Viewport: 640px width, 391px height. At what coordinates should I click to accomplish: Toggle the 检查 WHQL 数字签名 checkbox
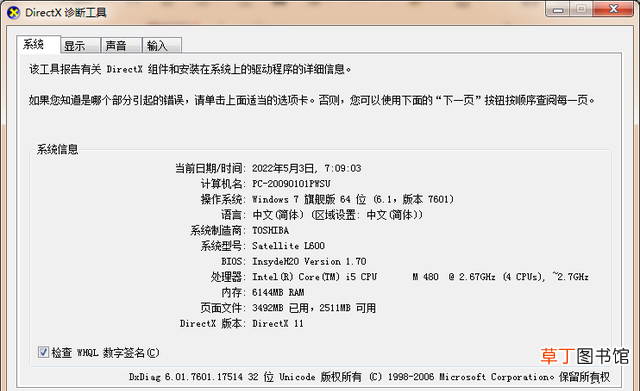point(43,352)
